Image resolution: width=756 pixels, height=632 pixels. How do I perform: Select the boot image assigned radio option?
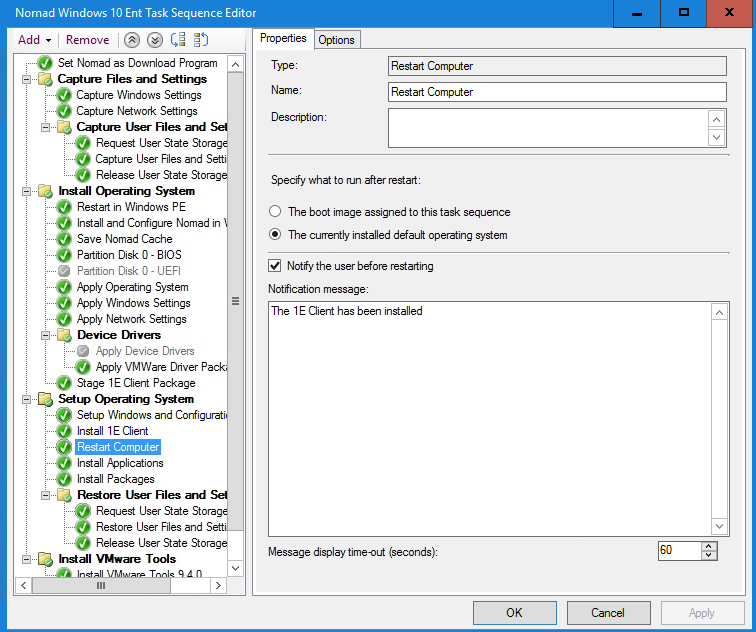tap(275, 212)
